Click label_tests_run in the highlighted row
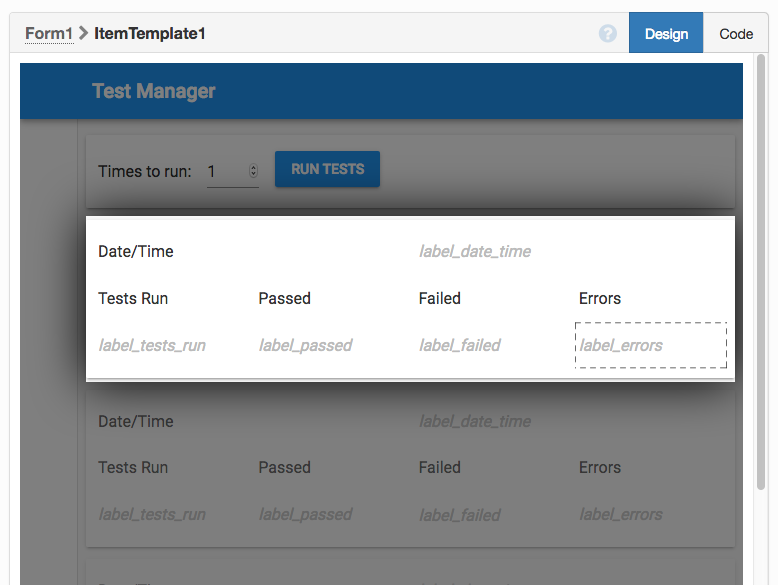Viewport: 778px width, 585px height. pos(152,345)
